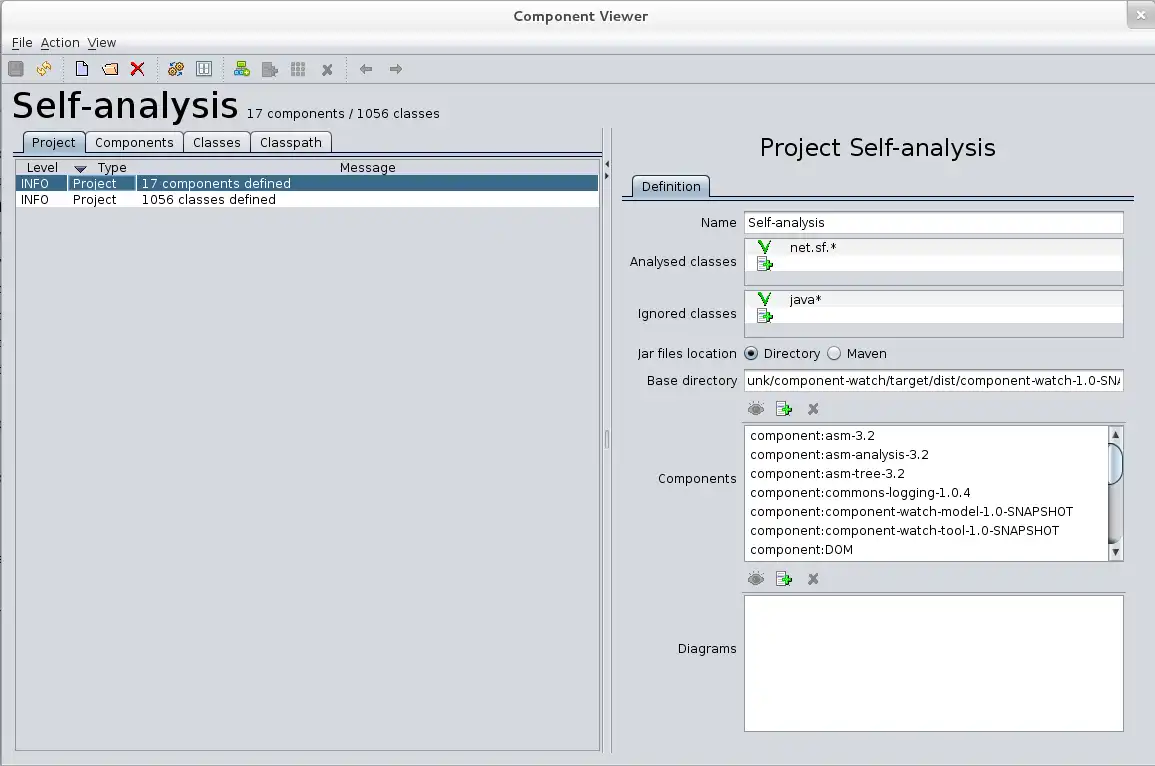
Task: Select component:asm-3.2 in Components list
Action: (x=927, y=435)
